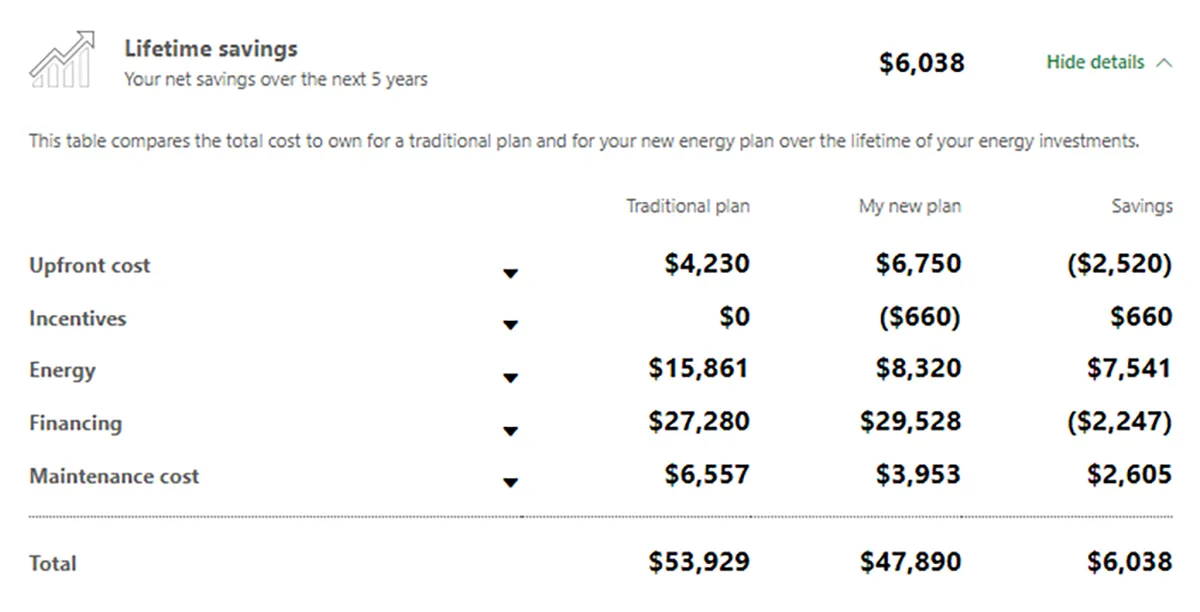Expand the Financing row arrow
The image size is (1200, 612).
[511, 431]
